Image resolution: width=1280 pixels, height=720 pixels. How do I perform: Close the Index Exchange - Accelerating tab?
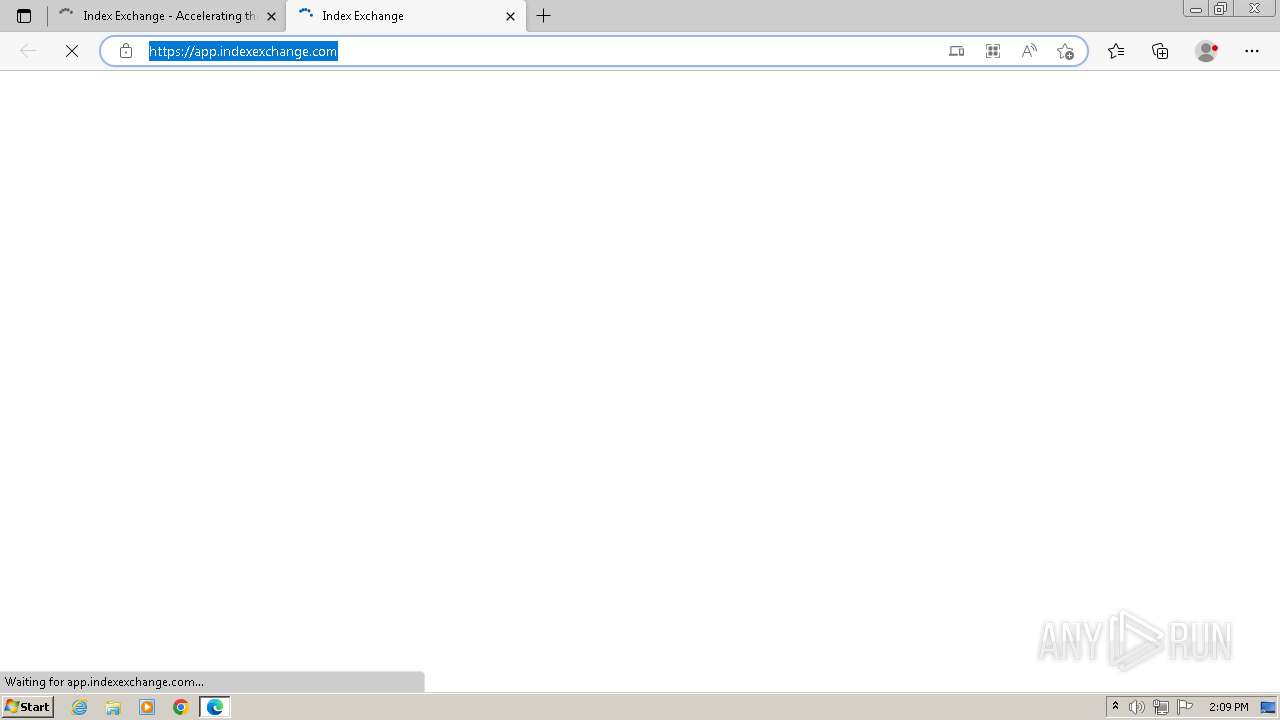(272, 16)
